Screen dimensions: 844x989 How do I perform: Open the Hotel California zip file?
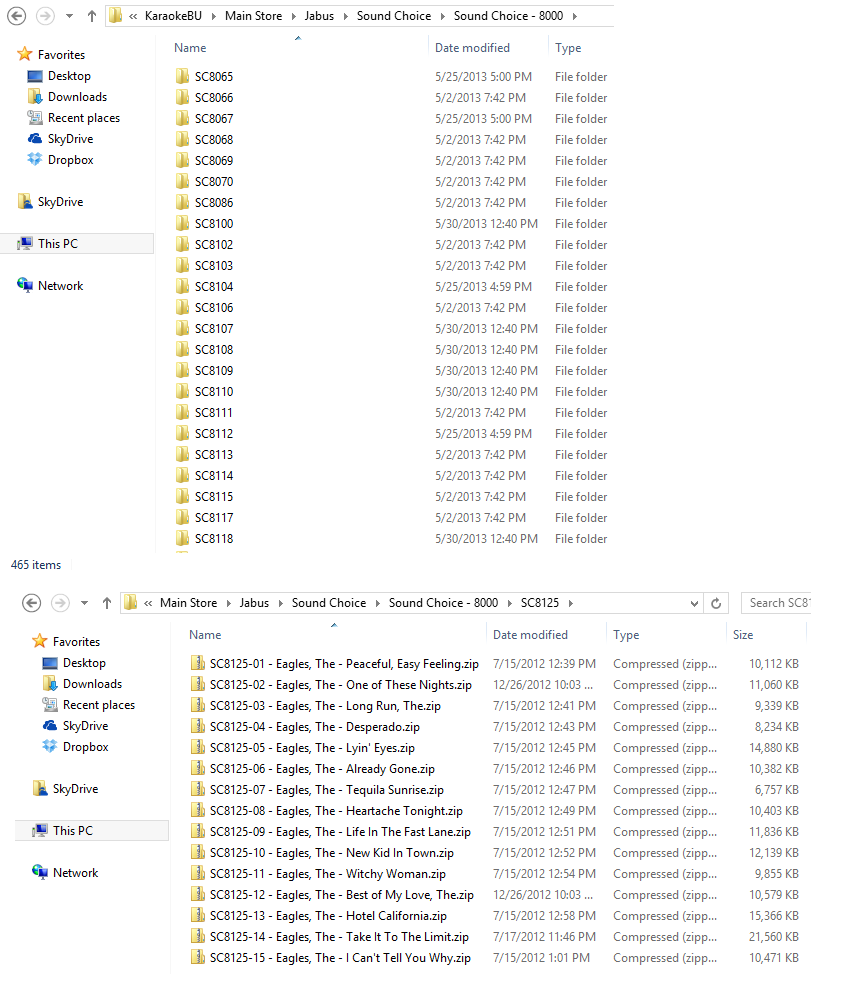[x=327, y=916]
